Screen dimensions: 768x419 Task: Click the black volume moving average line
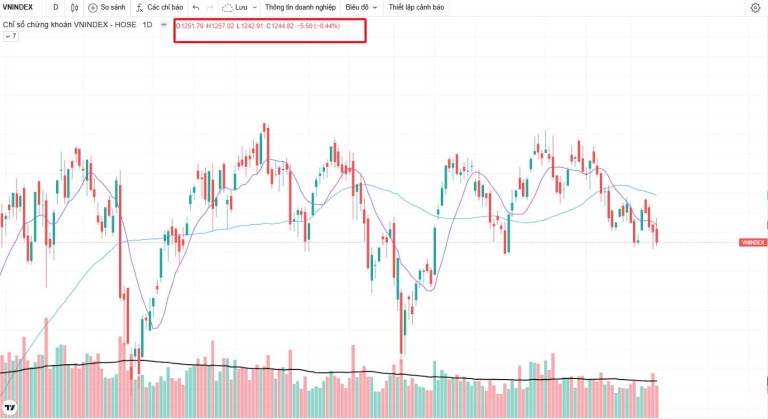tap(294, 370)
